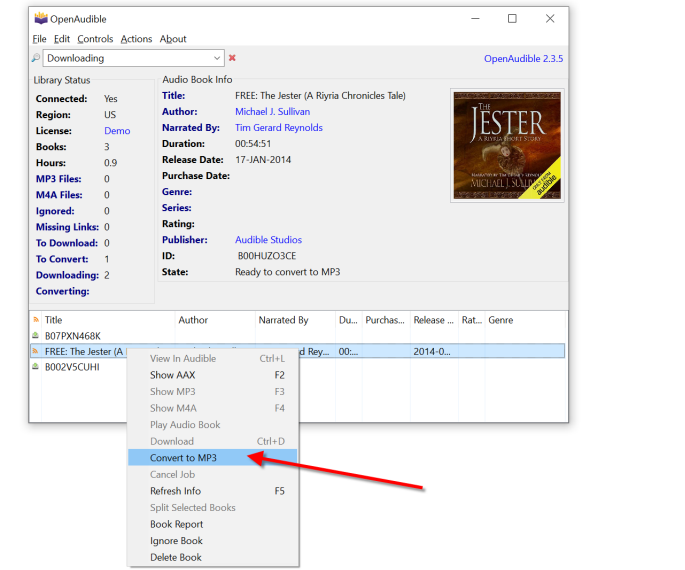Open the OpenAudible 2.3.5 version link
Viewport: 685px width, 570px height.
click(523, 59)
